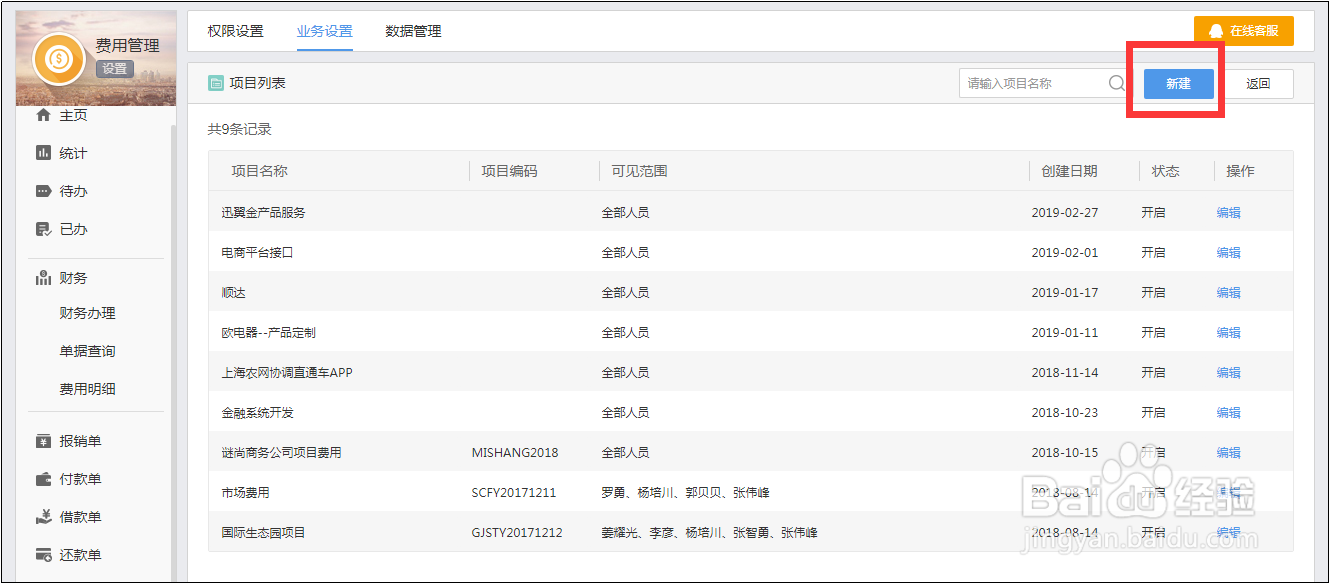The height and width of the screenshot is (584, 1331).
Task: Click the visibility cell starting with 姜耀光
Action: click(x=709, y=533)
